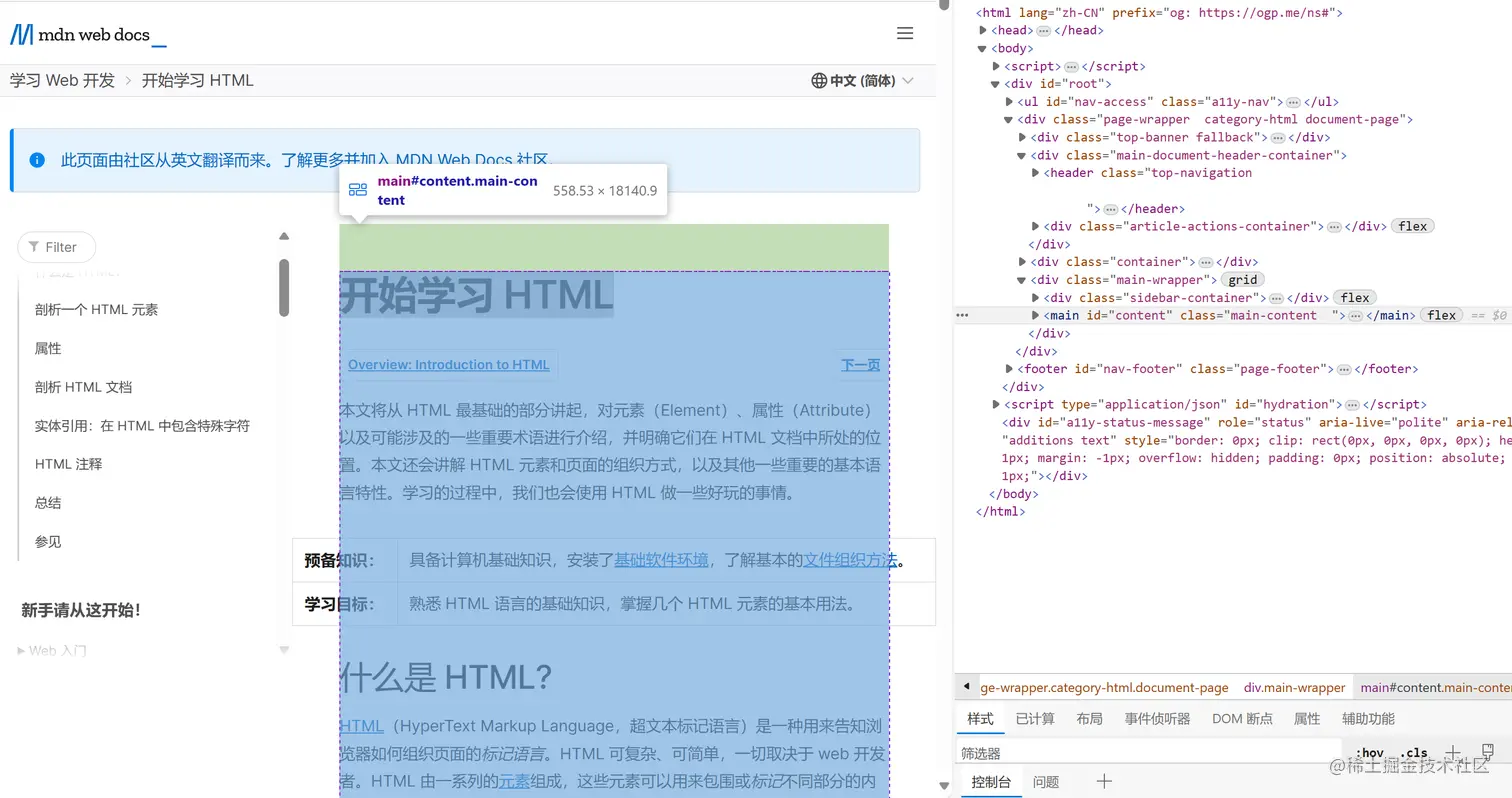Click the sidebar scroll-up arrow

pos(284,237)
